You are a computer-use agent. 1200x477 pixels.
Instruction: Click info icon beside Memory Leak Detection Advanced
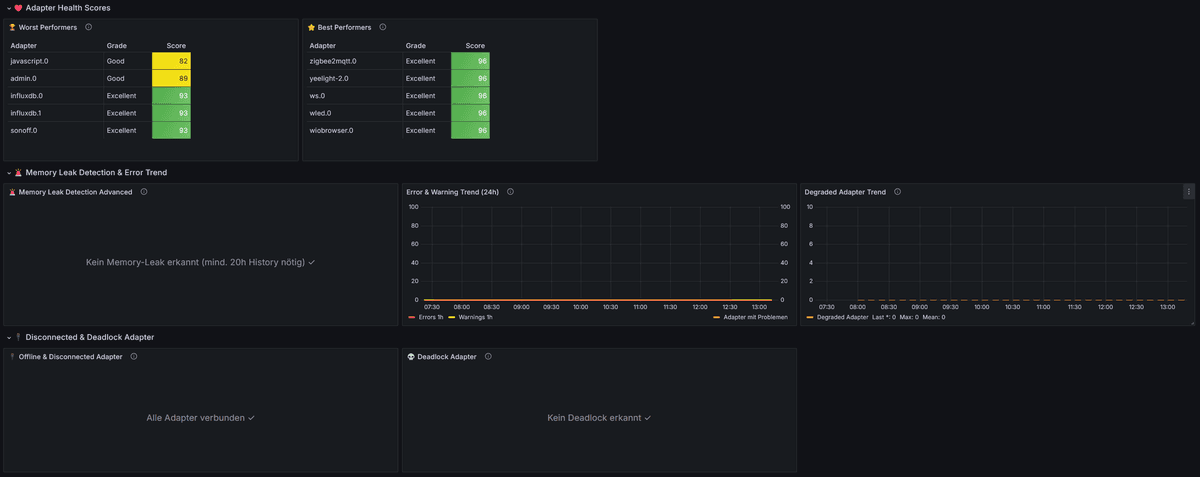coord(144,192)
